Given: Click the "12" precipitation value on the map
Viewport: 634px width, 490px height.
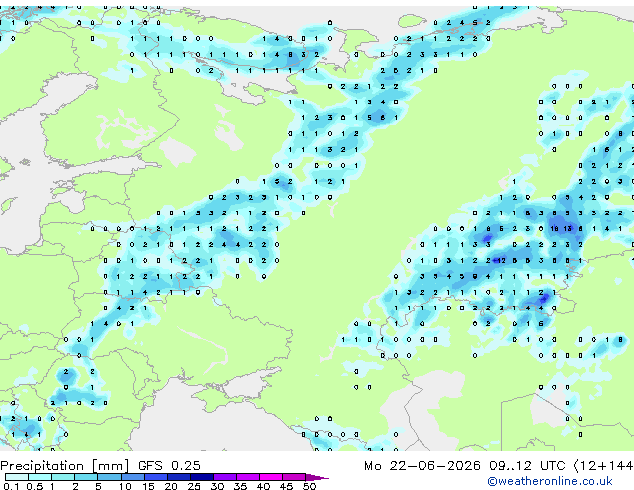Looking at the screenshot, I should point(501,261).
